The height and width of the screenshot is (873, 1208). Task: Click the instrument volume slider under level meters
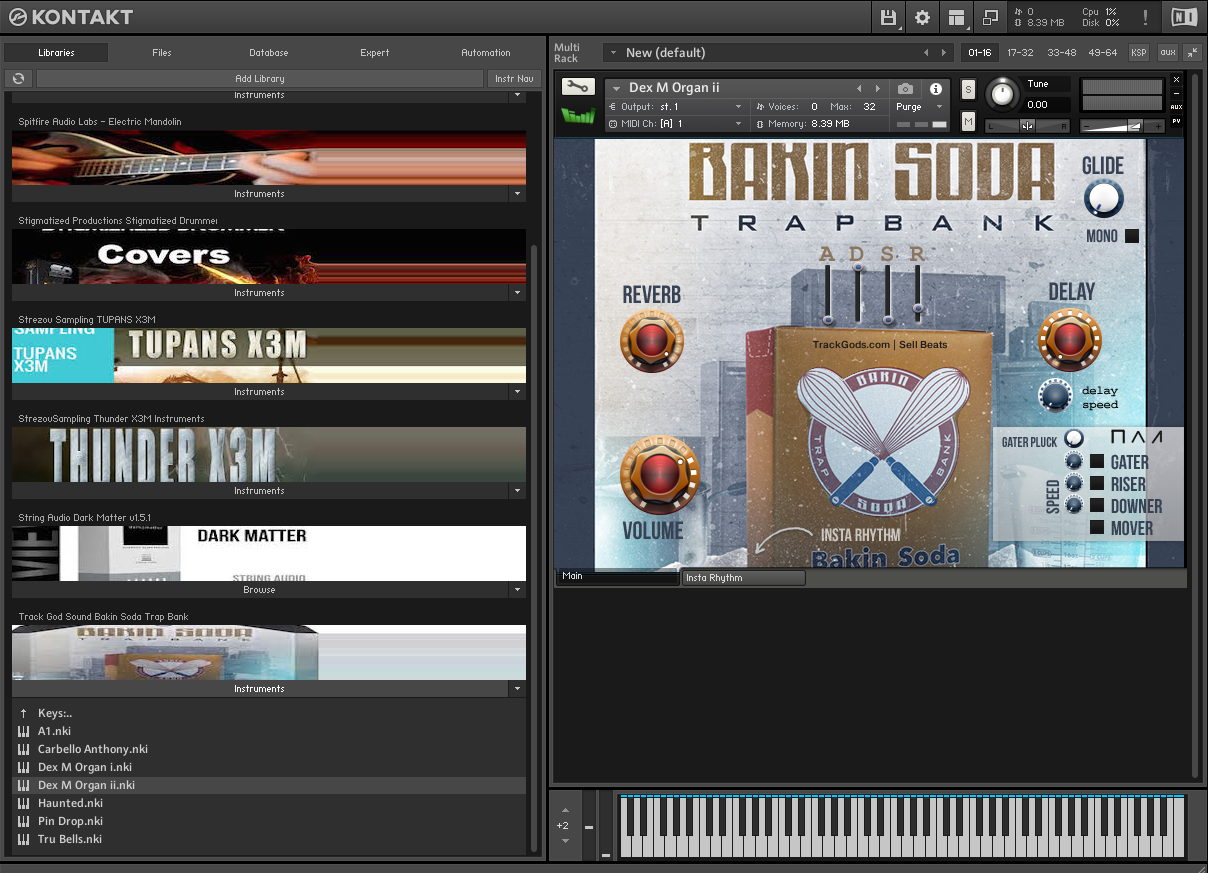click(1123, 126)
